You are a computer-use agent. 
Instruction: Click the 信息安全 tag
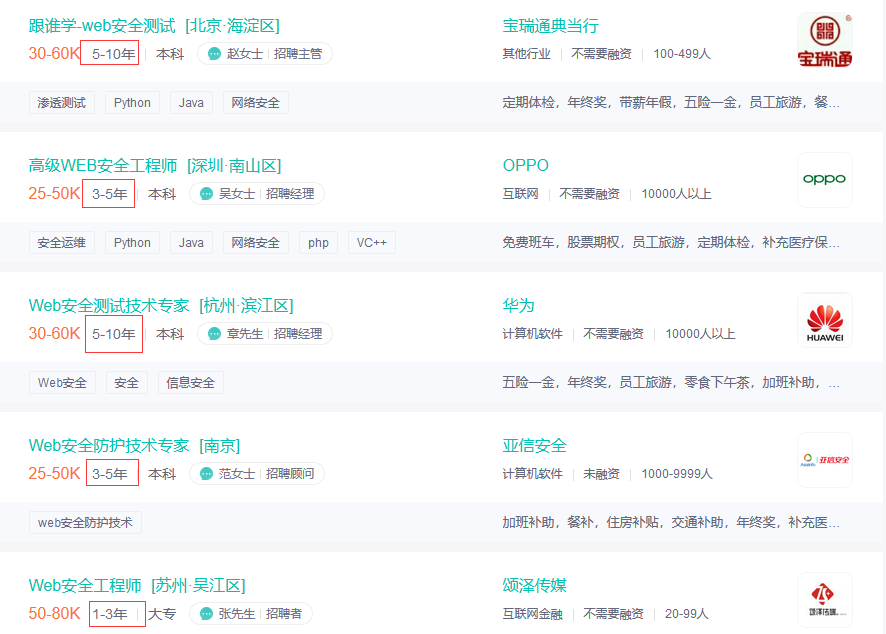point(190,383)
